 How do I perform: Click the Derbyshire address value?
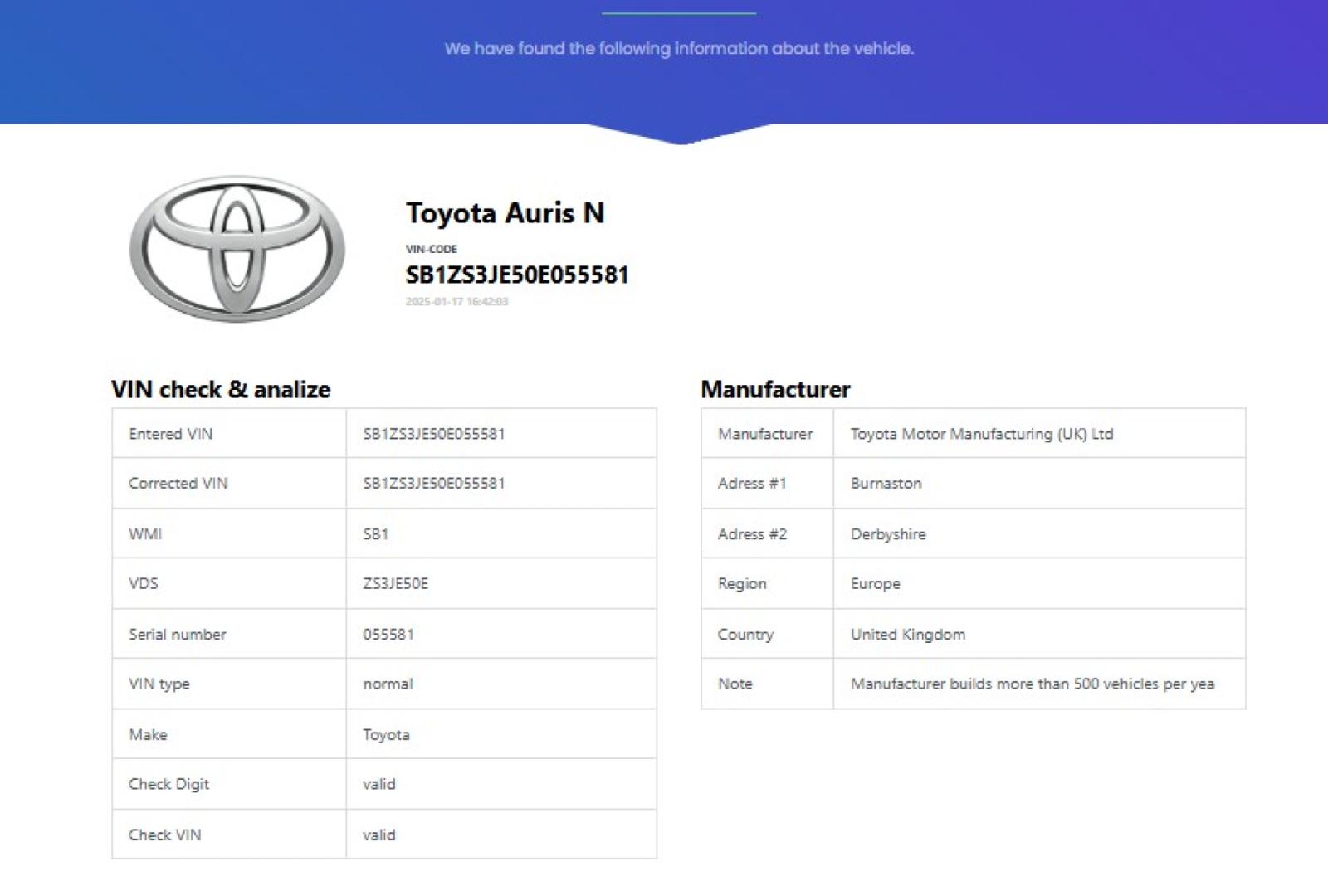888,533
